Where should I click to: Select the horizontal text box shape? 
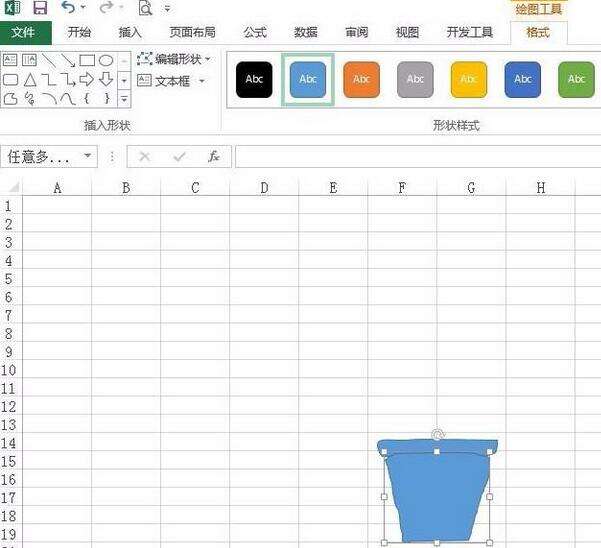point(10,60)
